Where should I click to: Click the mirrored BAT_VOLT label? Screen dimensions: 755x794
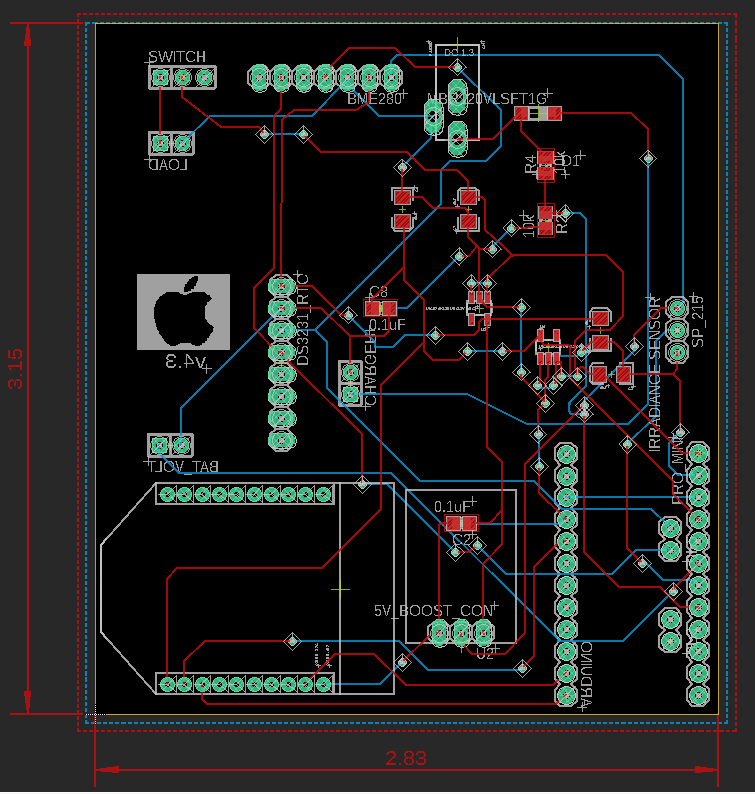183,467
